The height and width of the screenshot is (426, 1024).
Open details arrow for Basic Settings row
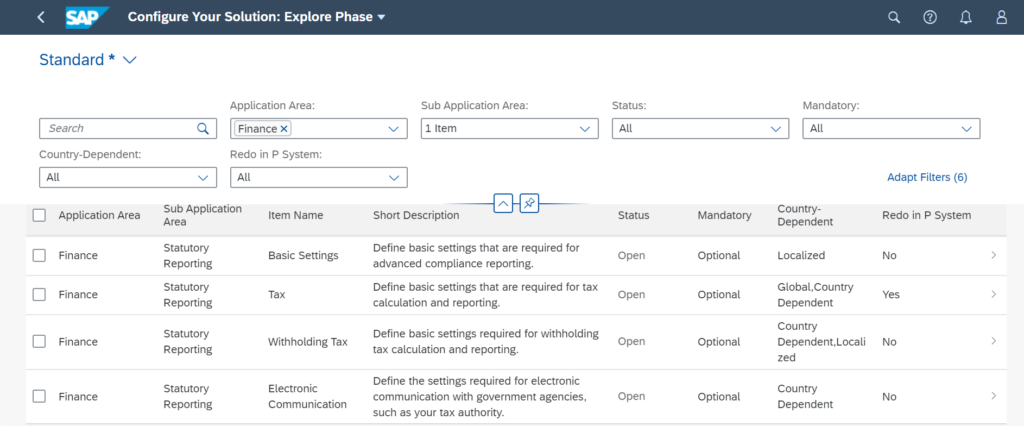click(x=993, y=255)
